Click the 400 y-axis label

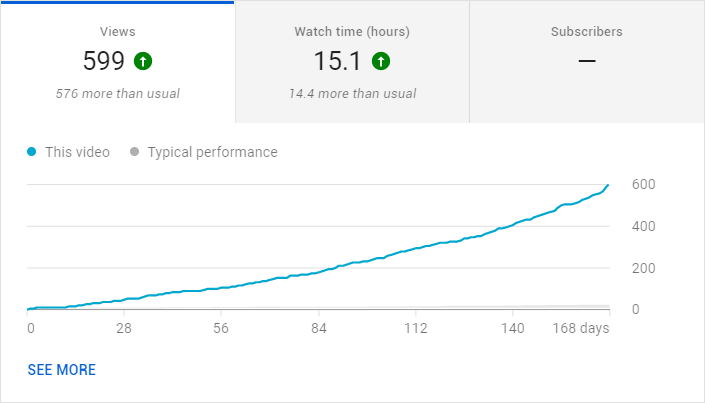pyautogui.click(x=643, y=226)
